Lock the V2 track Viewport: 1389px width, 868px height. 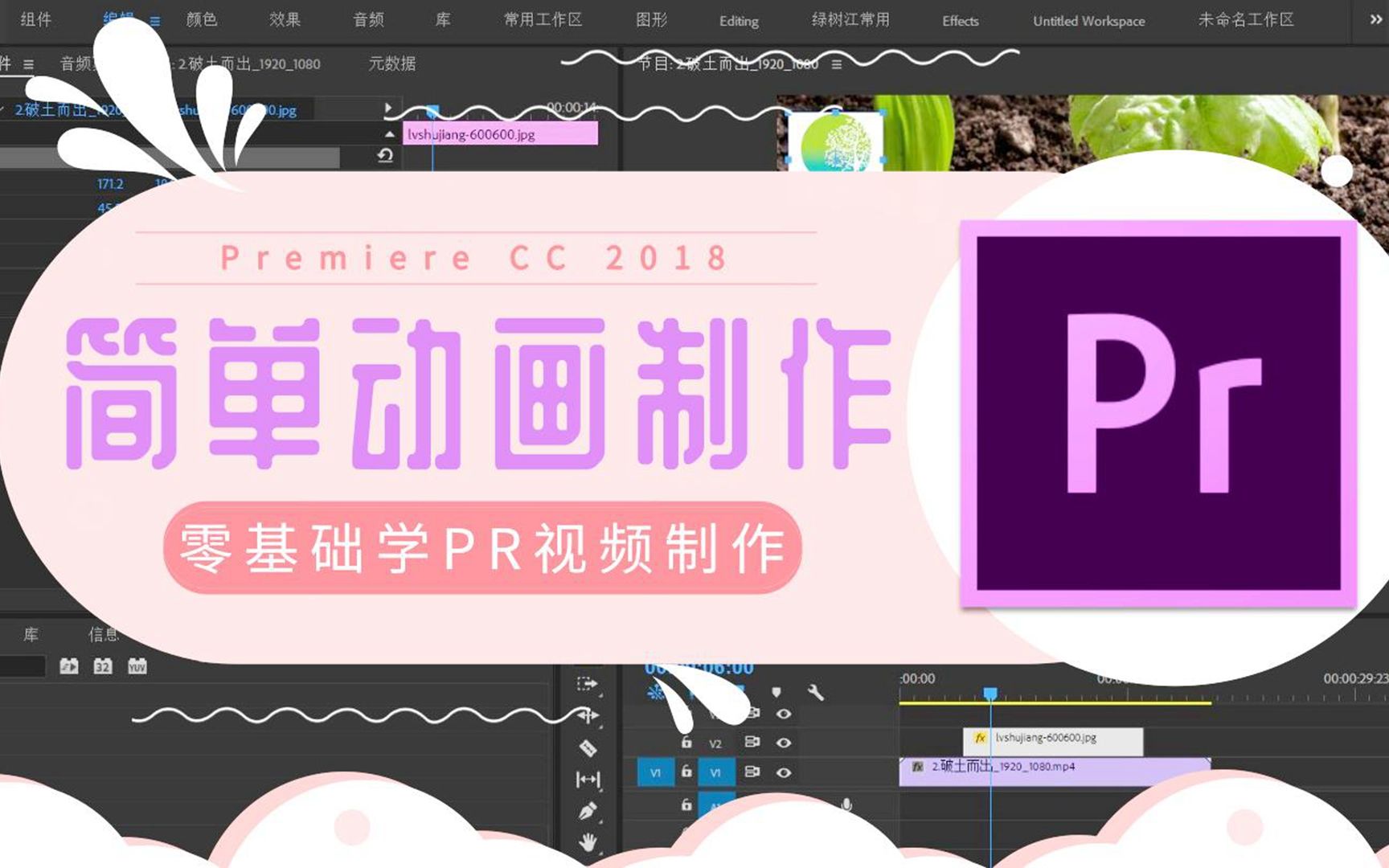point(686,742)
